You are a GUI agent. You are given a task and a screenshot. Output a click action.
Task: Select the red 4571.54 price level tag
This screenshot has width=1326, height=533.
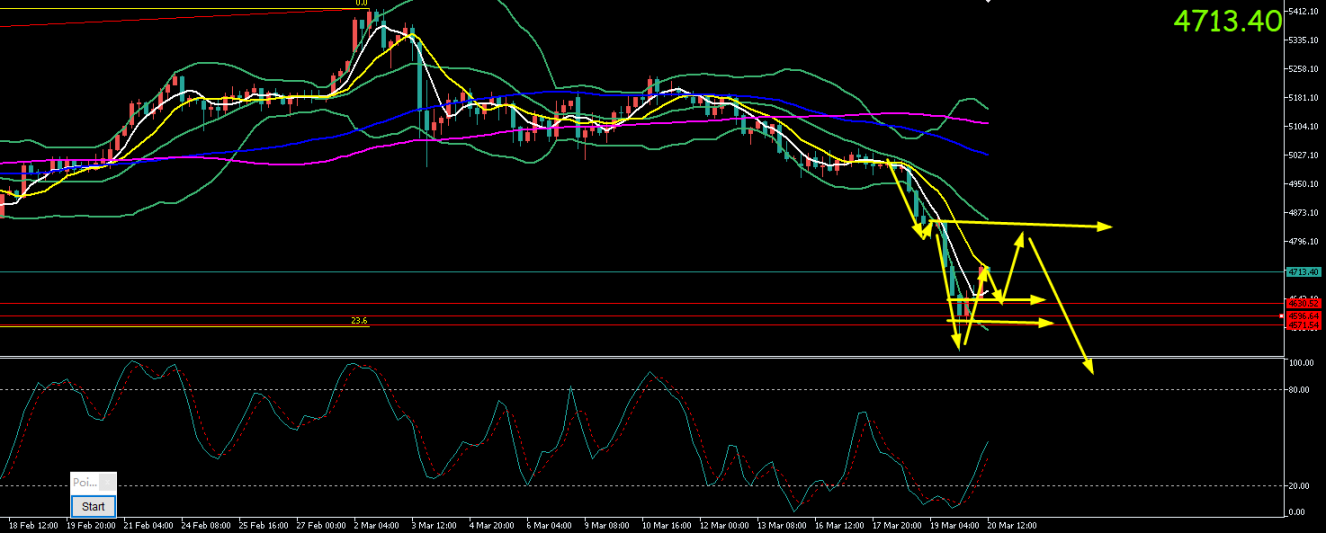point(1302,325)
